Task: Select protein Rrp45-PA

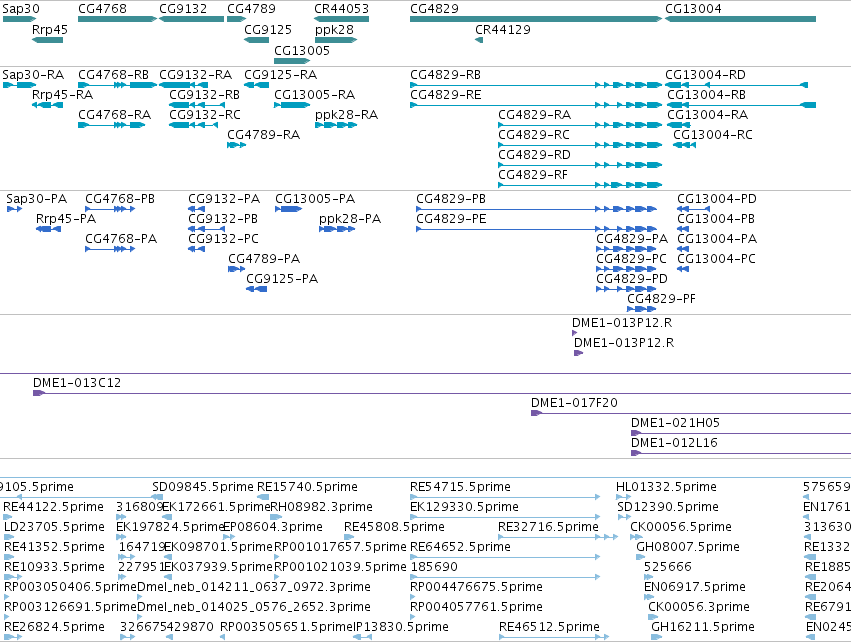Action: (x=66, y=219)
